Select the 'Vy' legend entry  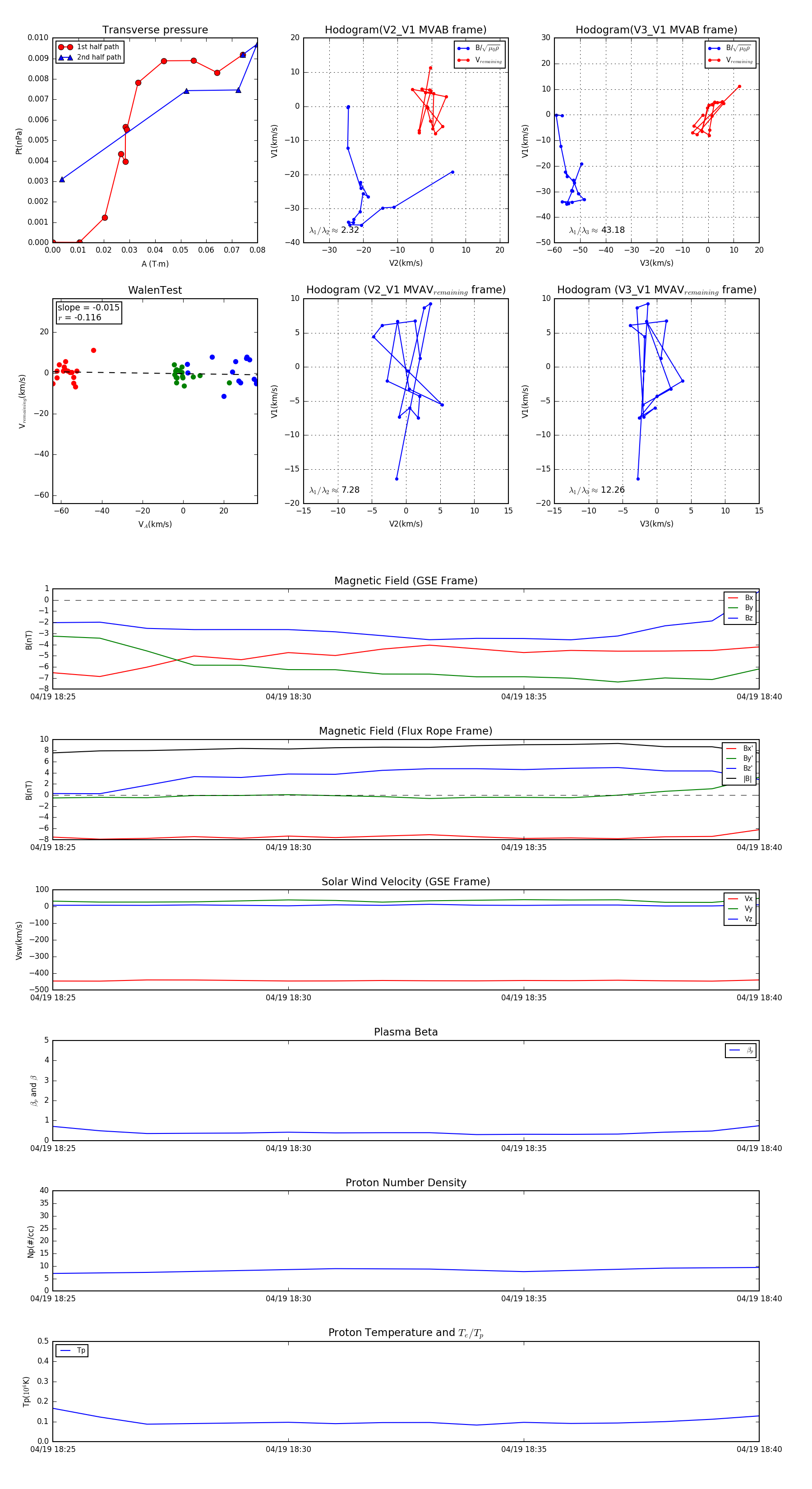pos(741,909)
